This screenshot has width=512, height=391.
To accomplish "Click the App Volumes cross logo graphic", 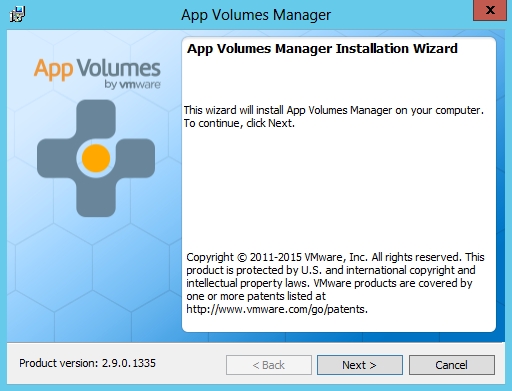I will [96, 158].
